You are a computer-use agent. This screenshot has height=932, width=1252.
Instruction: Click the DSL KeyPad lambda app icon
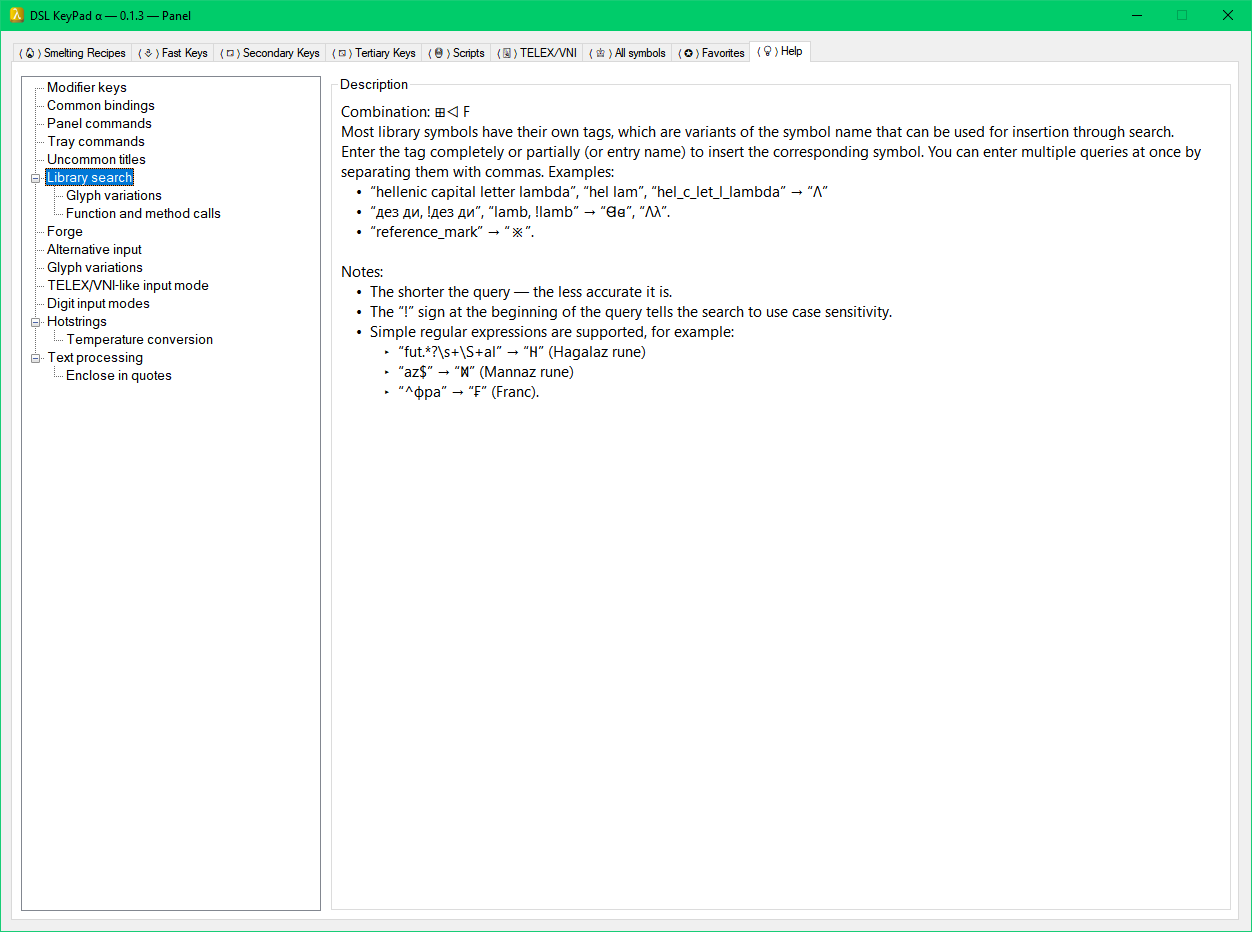pos(16,15)
